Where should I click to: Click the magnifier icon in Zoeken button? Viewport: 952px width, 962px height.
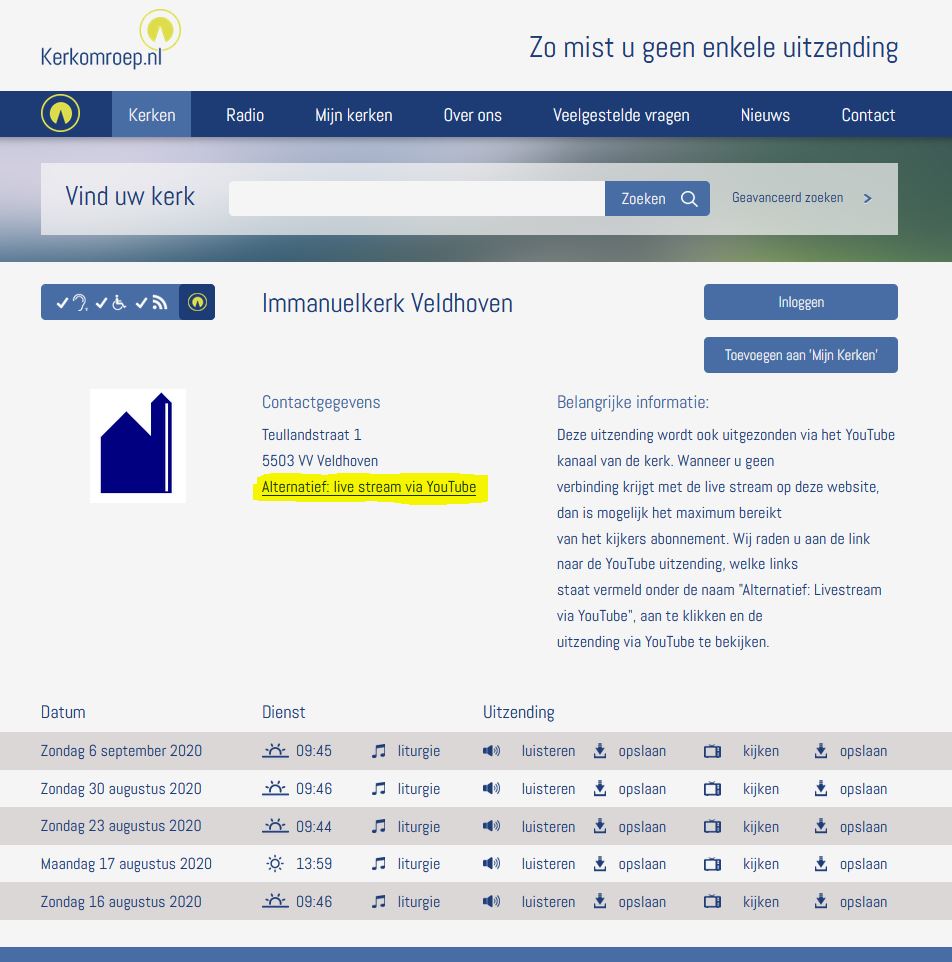click(x=689, y=198)
